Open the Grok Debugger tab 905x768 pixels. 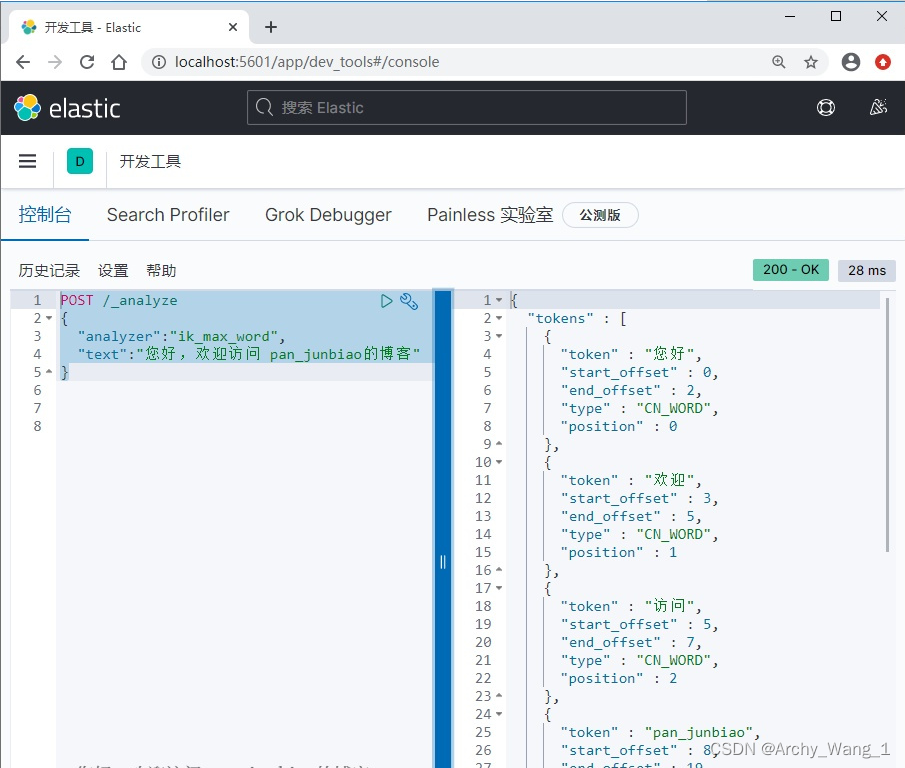(x=327, y=215)
